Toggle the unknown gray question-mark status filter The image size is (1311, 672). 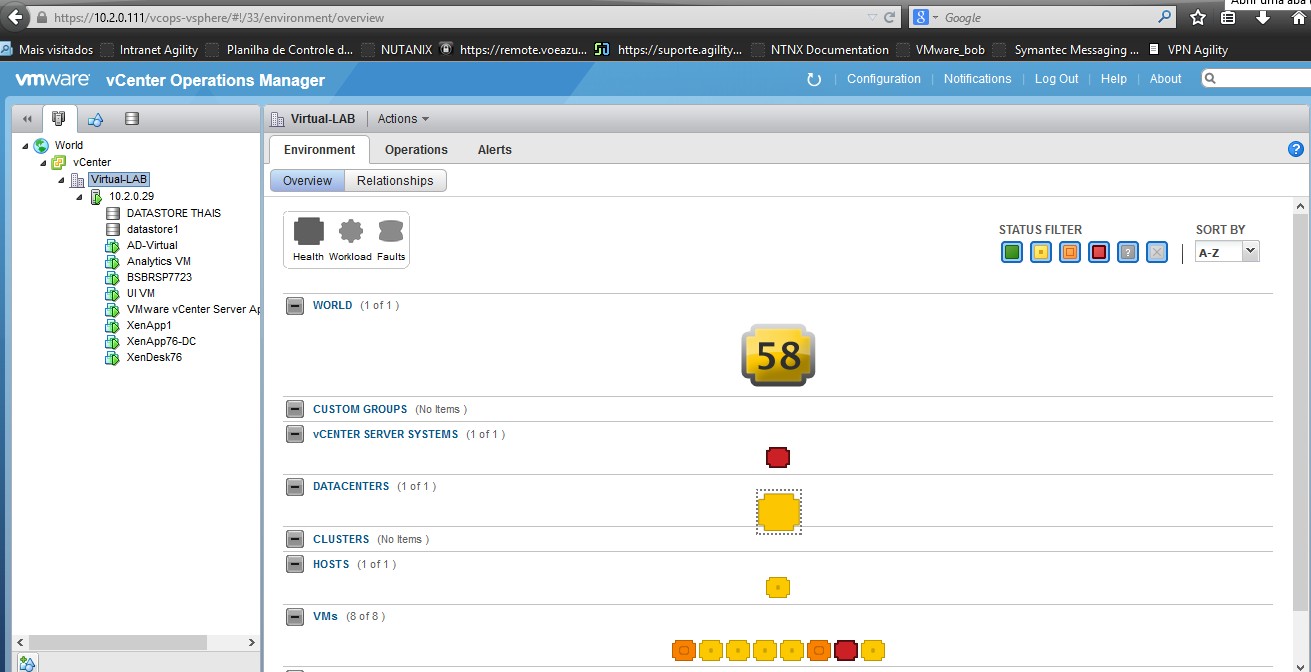1128,253
